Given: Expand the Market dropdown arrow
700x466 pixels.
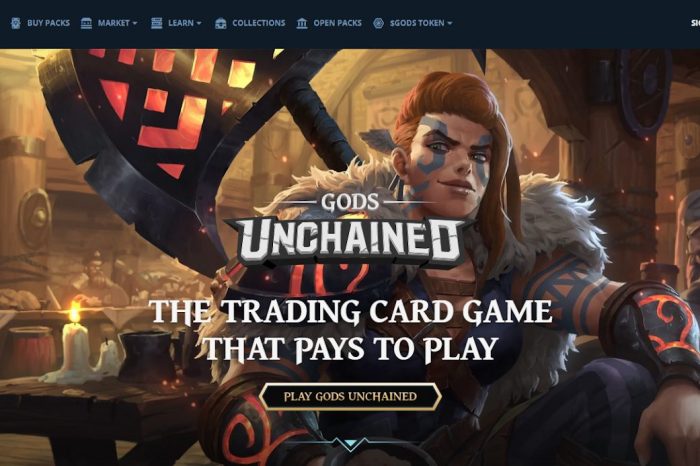Looking at the screenshot, I should [x=135, y=23].
